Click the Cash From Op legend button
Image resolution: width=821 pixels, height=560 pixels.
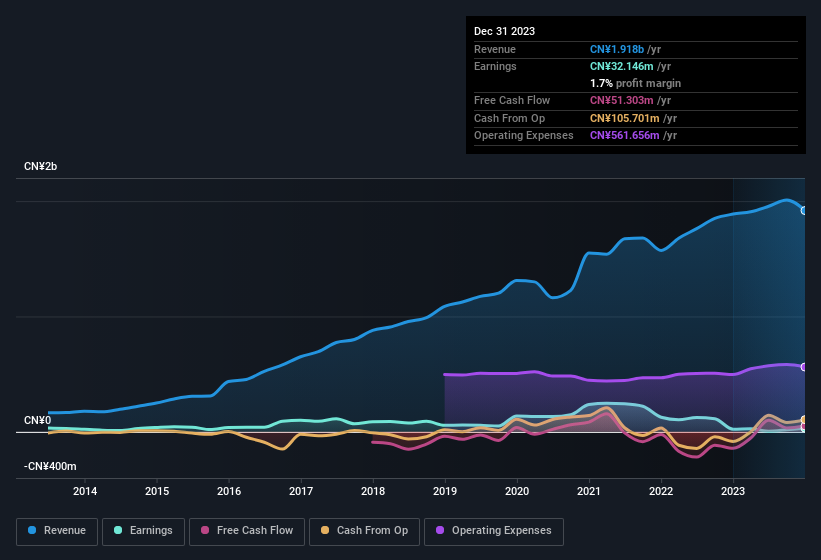pos(364,531)
